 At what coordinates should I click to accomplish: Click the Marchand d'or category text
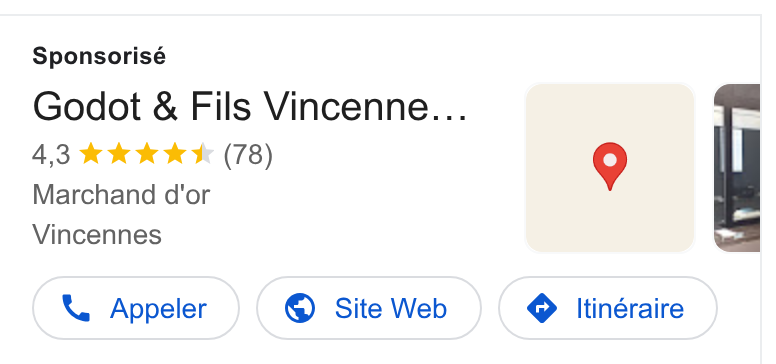point(121,194)
